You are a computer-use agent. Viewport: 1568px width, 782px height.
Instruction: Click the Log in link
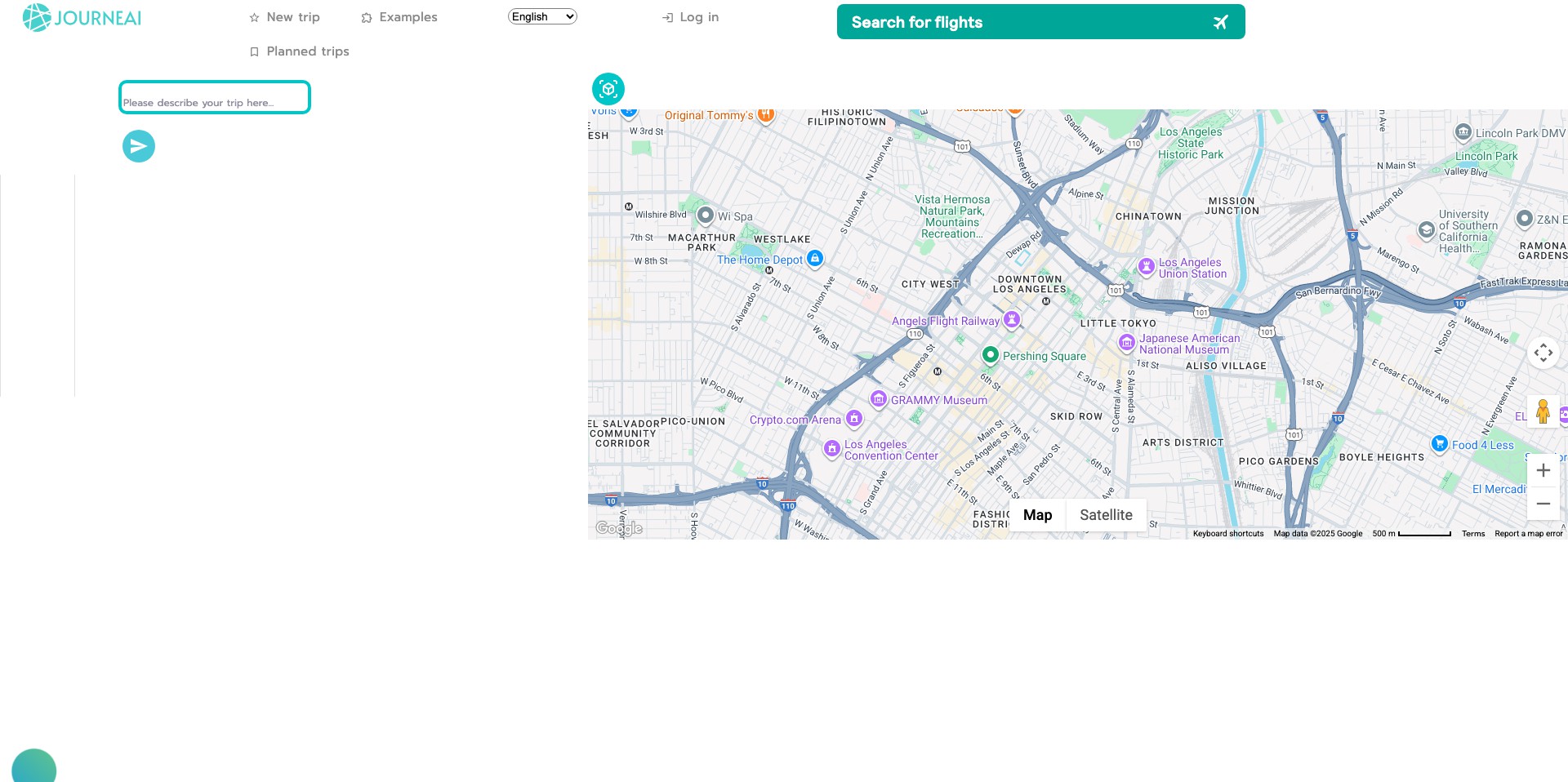coord(690,17)
